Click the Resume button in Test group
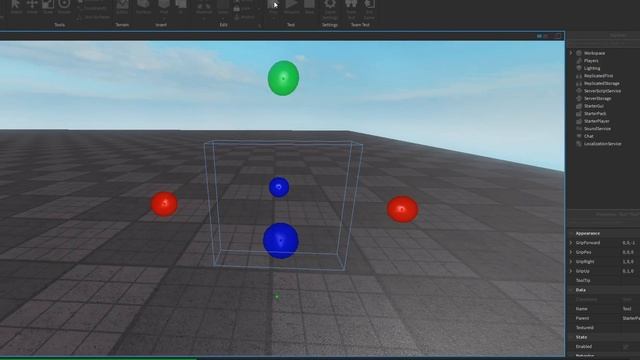This screenshot has height=360, width=640. click(x=291, y=7)
